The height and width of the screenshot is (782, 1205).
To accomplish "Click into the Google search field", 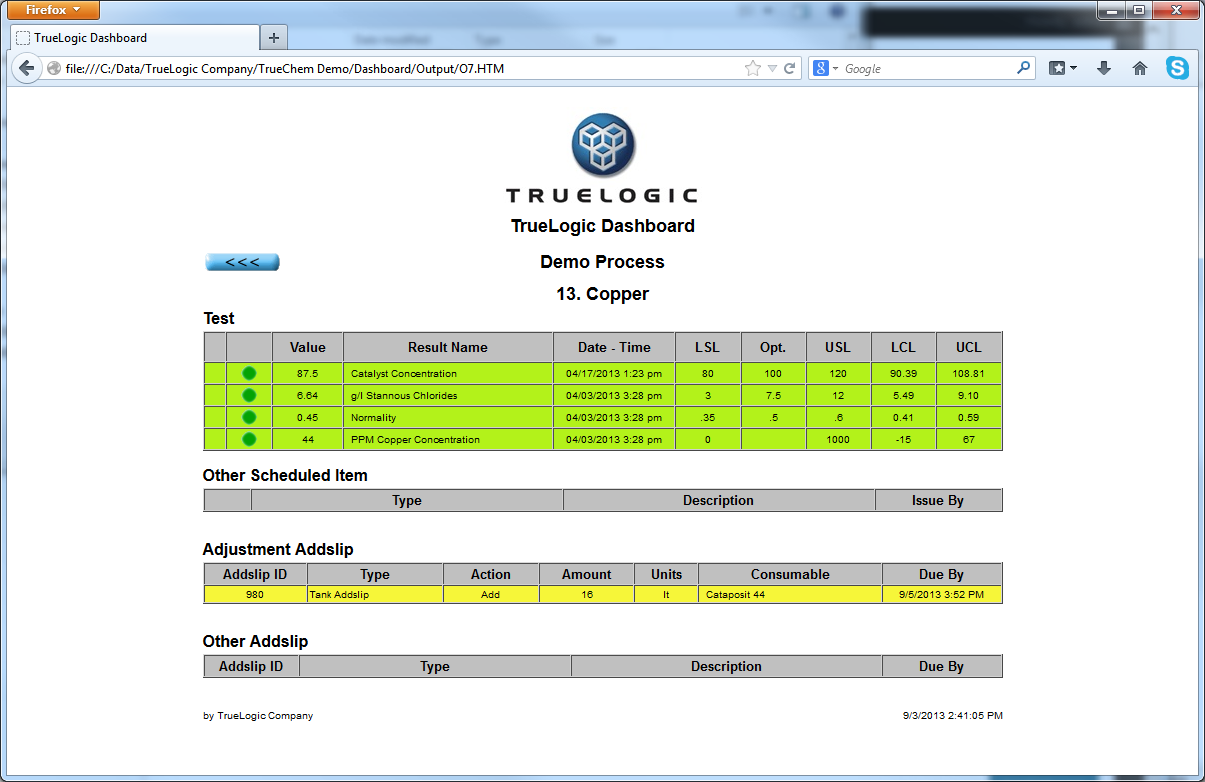I will coord(925,69).
